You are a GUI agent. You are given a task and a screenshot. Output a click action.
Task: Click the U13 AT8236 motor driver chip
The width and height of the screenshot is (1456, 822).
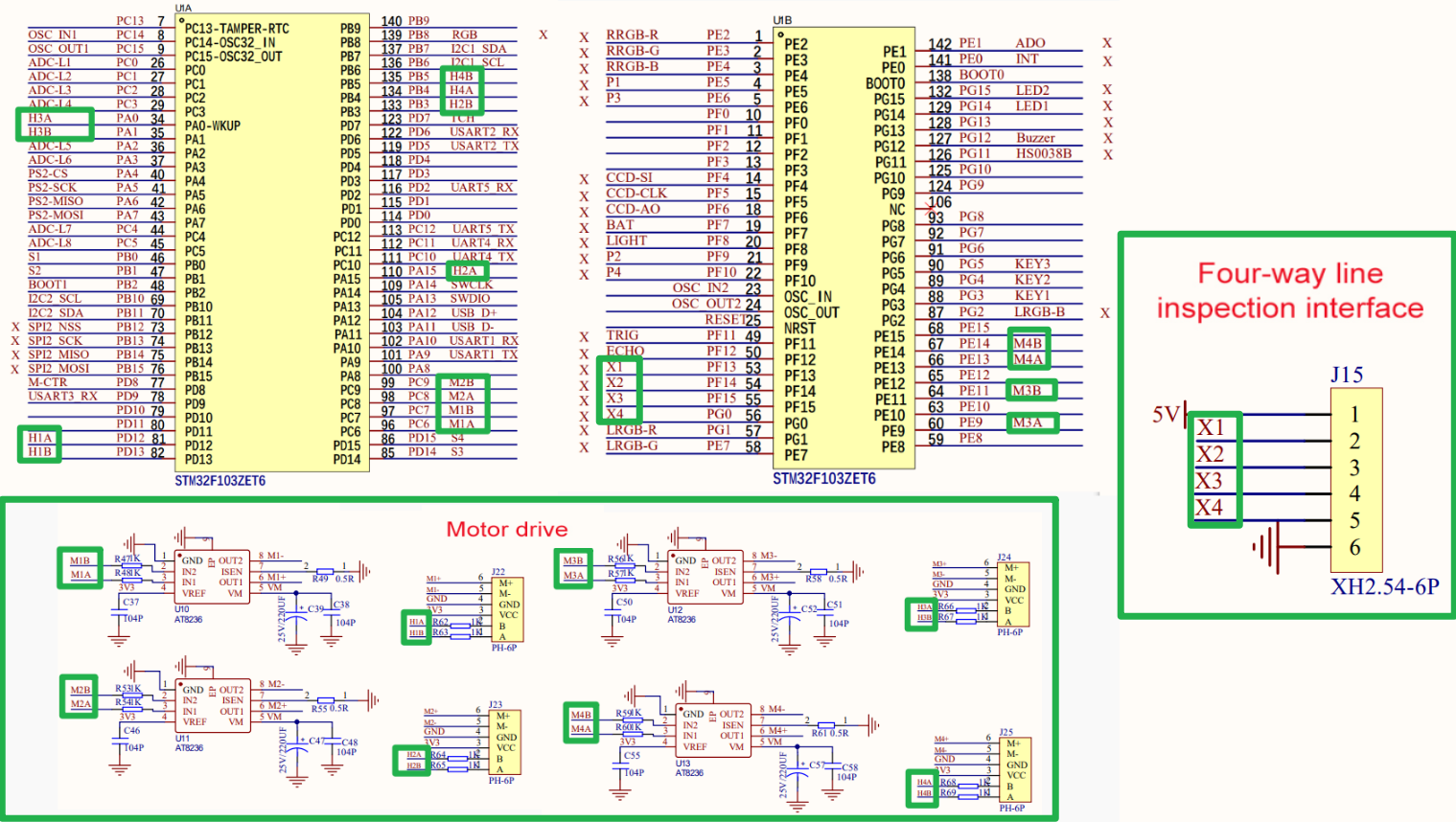712,730
